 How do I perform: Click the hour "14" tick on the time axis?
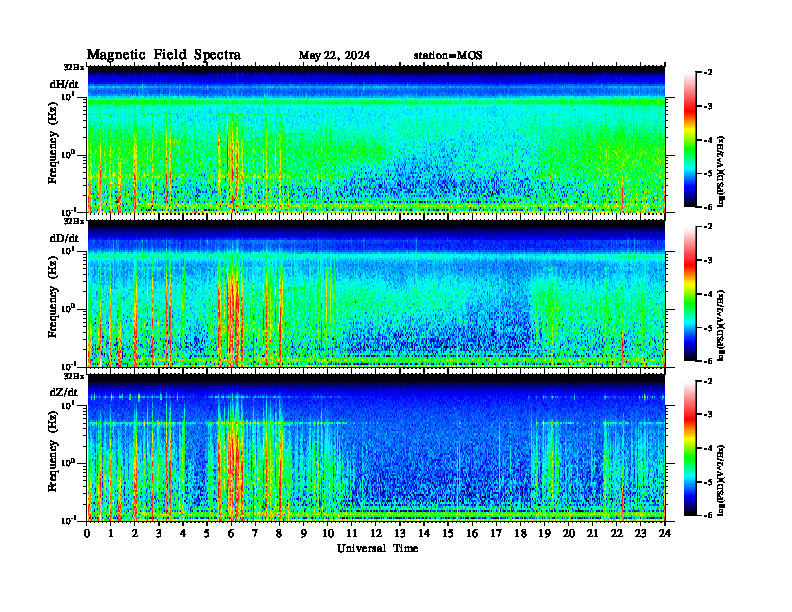[424, 534]
